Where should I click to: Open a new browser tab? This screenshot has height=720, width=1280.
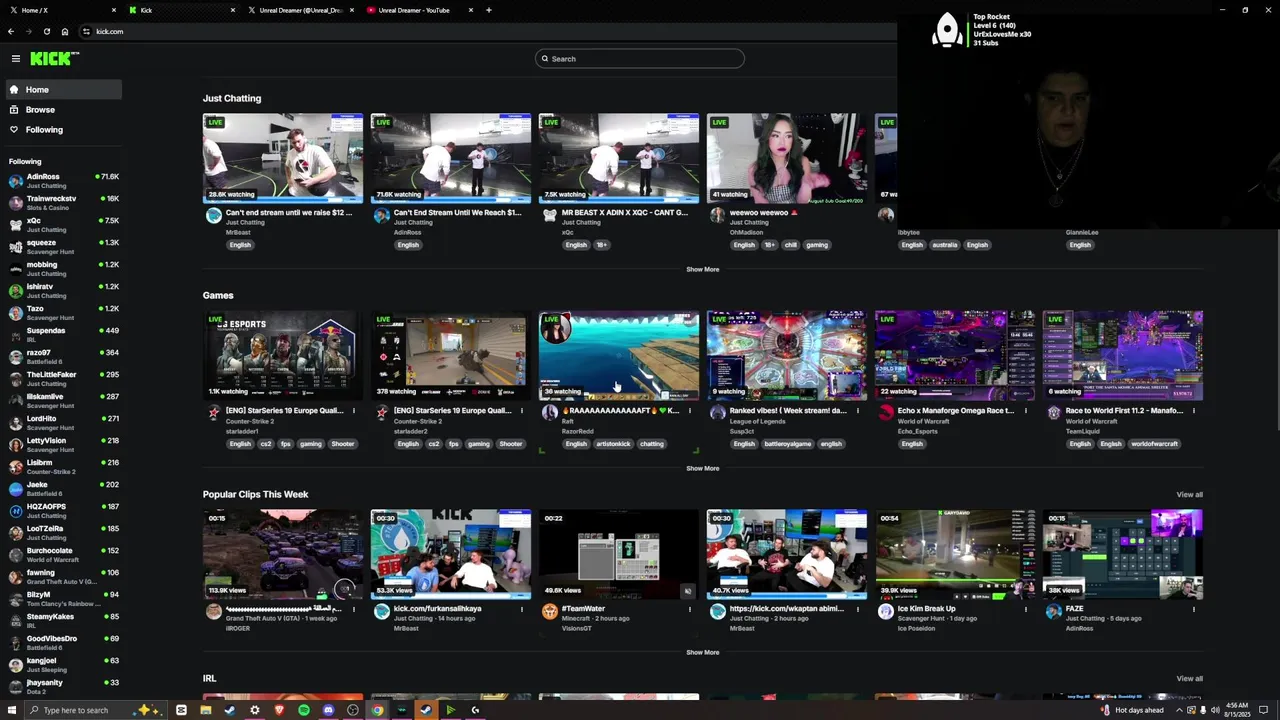489,10
